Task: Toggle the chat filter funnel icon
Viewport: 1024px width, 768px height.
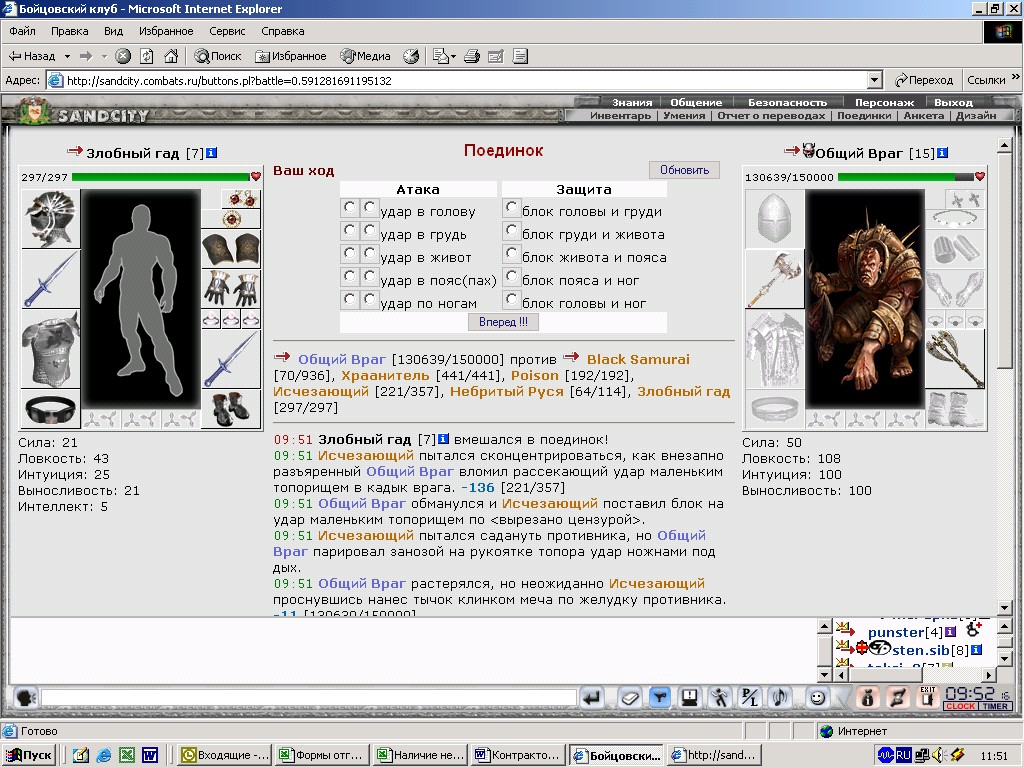Action: click(x=660, y=698)
